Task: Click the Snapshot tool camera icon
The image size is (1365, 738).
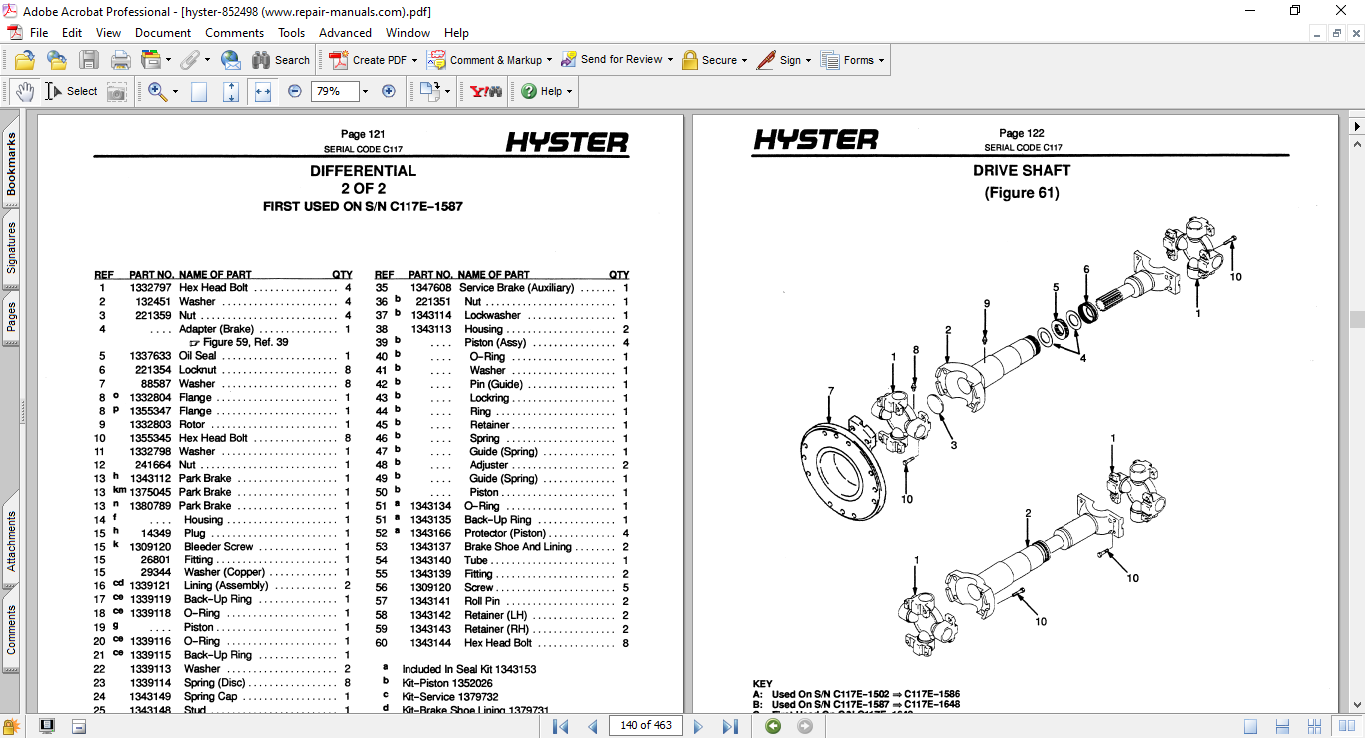Action: pos(117,91)
